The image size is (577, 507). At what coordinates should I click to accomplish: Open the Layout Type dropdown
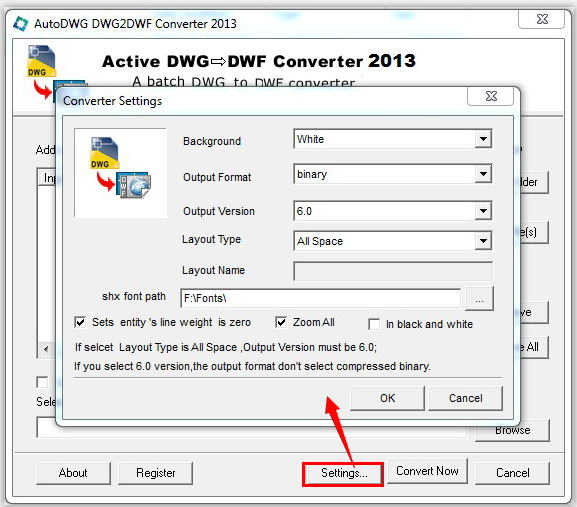tap(483, 241)
